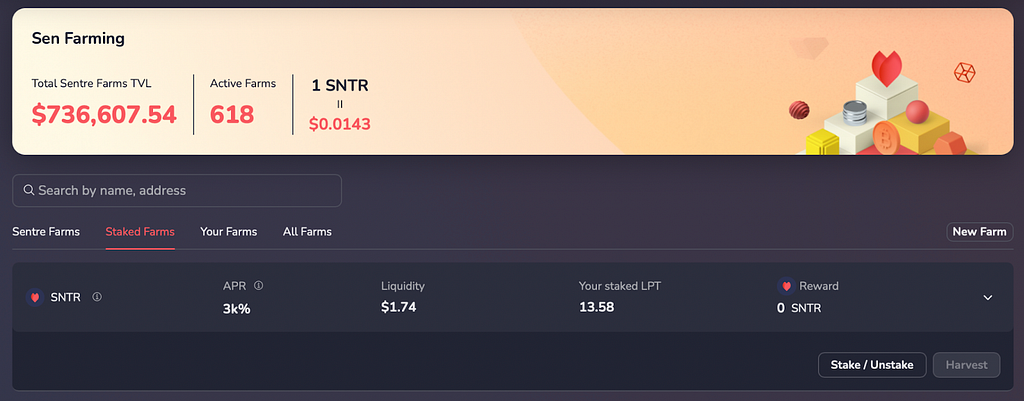Collapse the SNTR farm row chevron

(x=988, y=298)
